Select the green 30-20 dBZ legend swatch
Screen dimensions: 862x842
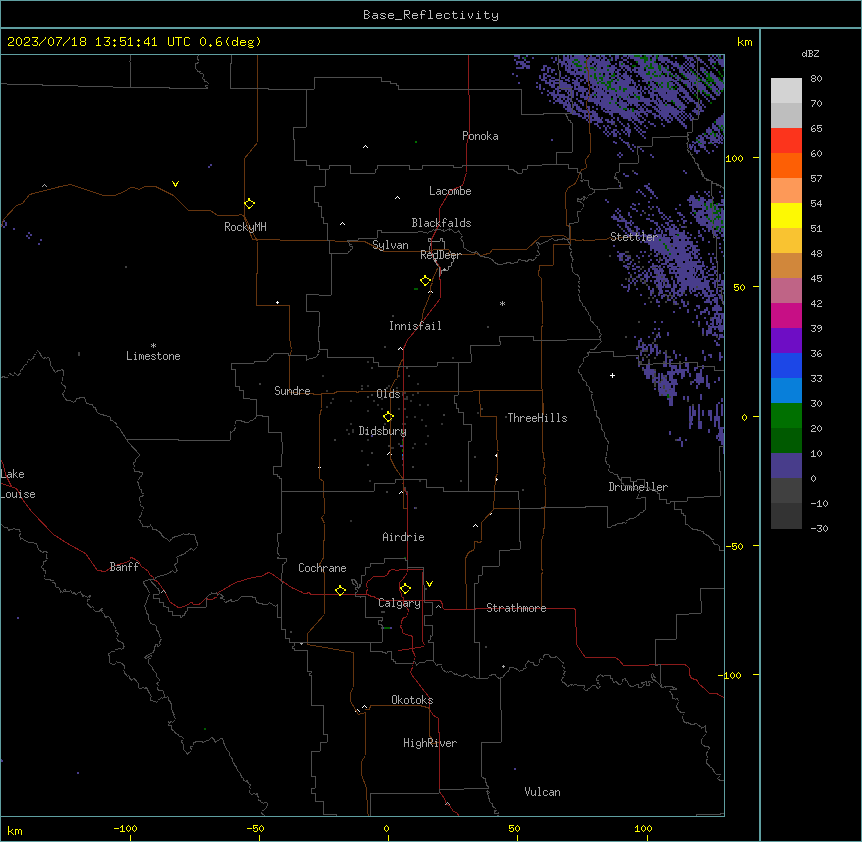point(786,416)
